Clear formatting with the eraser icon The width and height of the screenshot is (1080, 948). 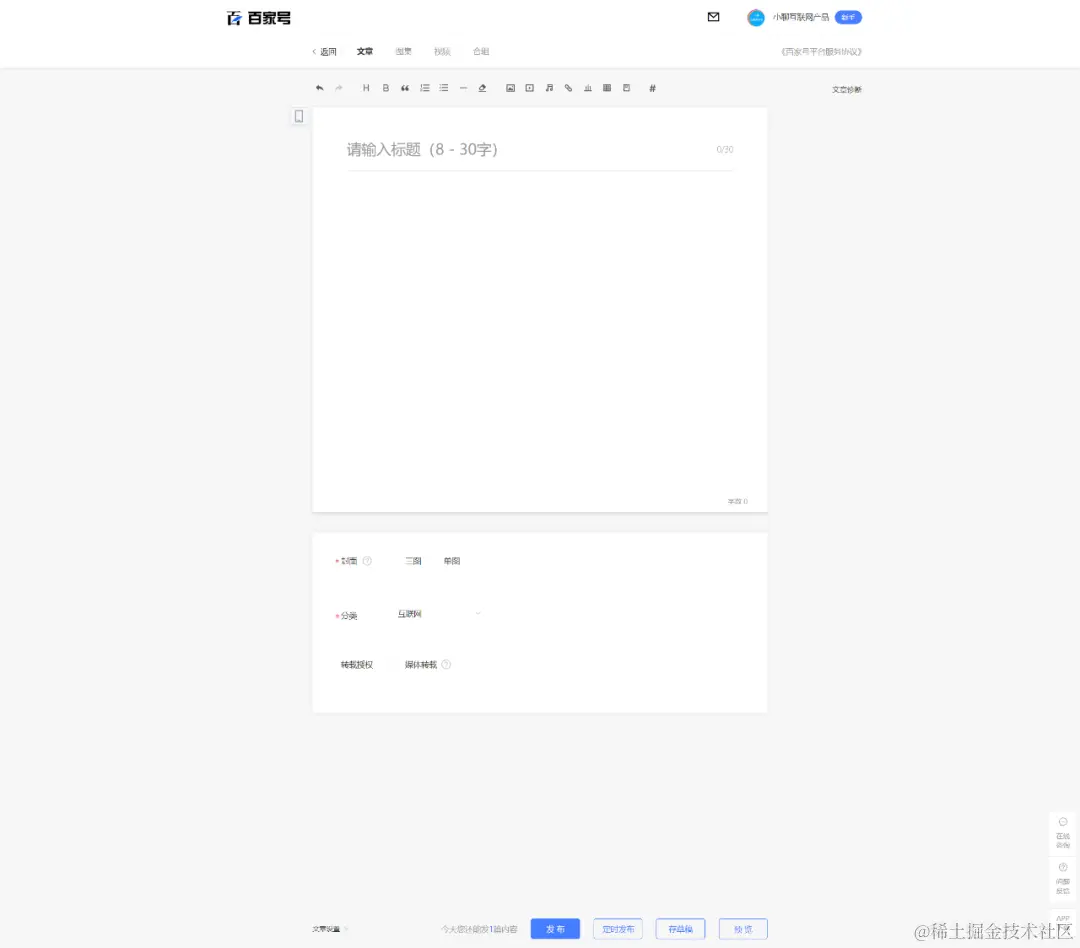click(x=482, y=88)
